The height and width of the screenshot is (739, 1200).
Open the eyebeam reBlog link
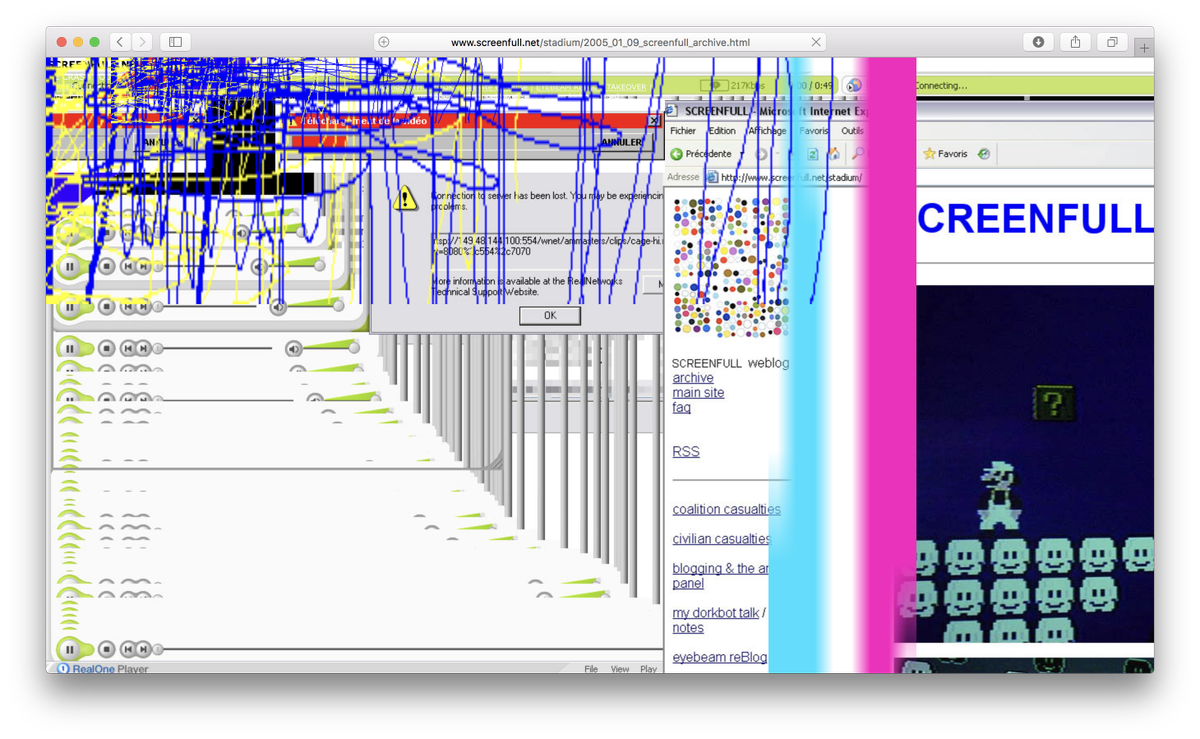pyautogui.click(x=720, y=657)
